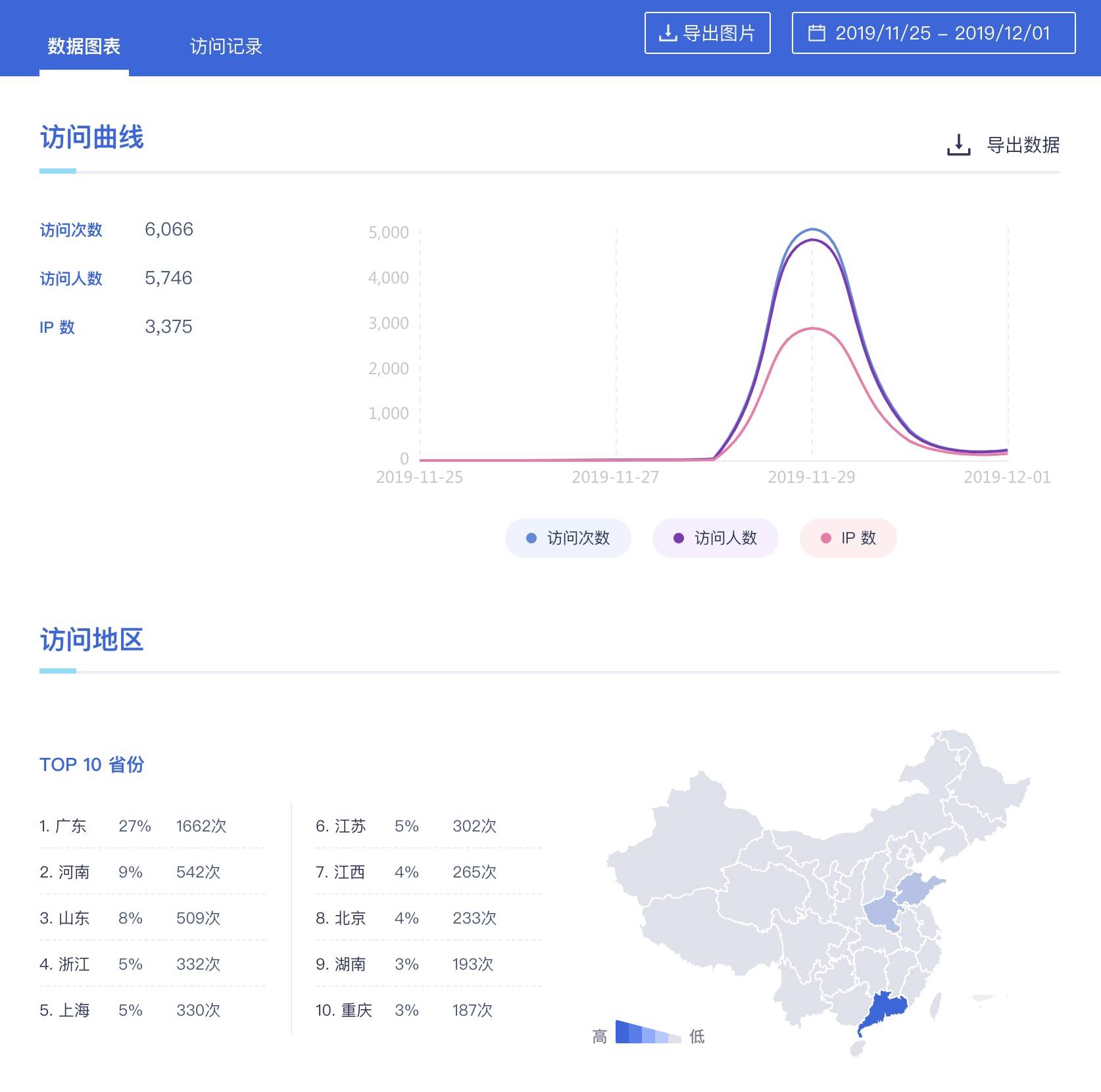Click the blue dot in the 访问次数 legend

[530, 538]
